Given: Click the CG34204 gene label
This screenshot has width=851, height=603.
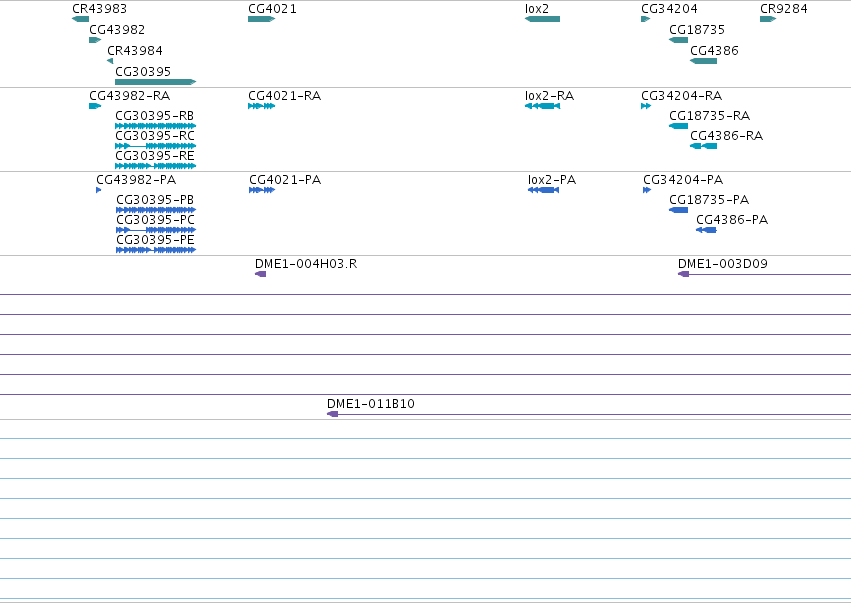Looking at the screenshot, I should pos(669,9).
